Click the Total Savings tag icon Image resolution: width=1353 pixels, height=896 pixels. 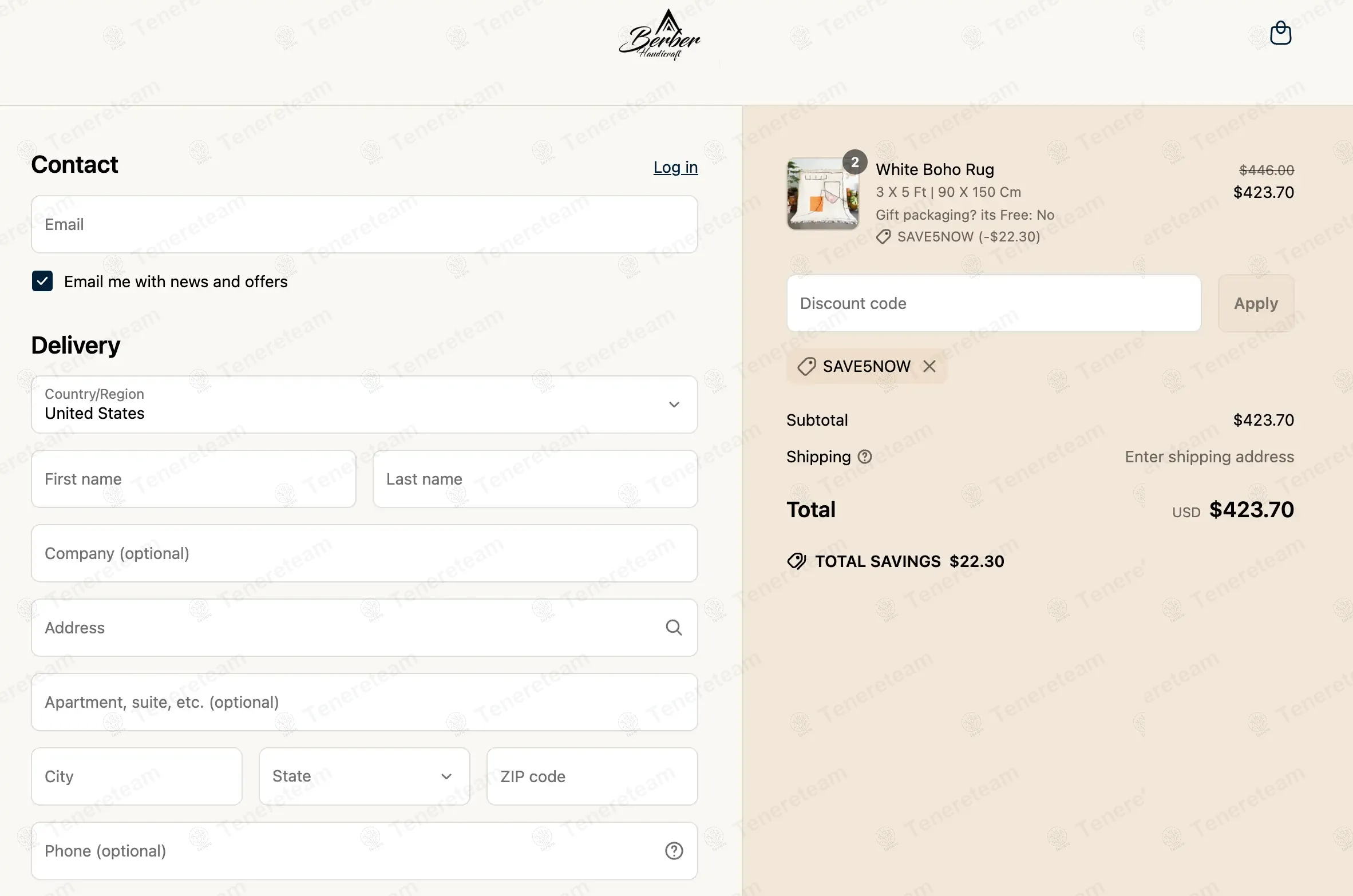(x=797, y=561)
